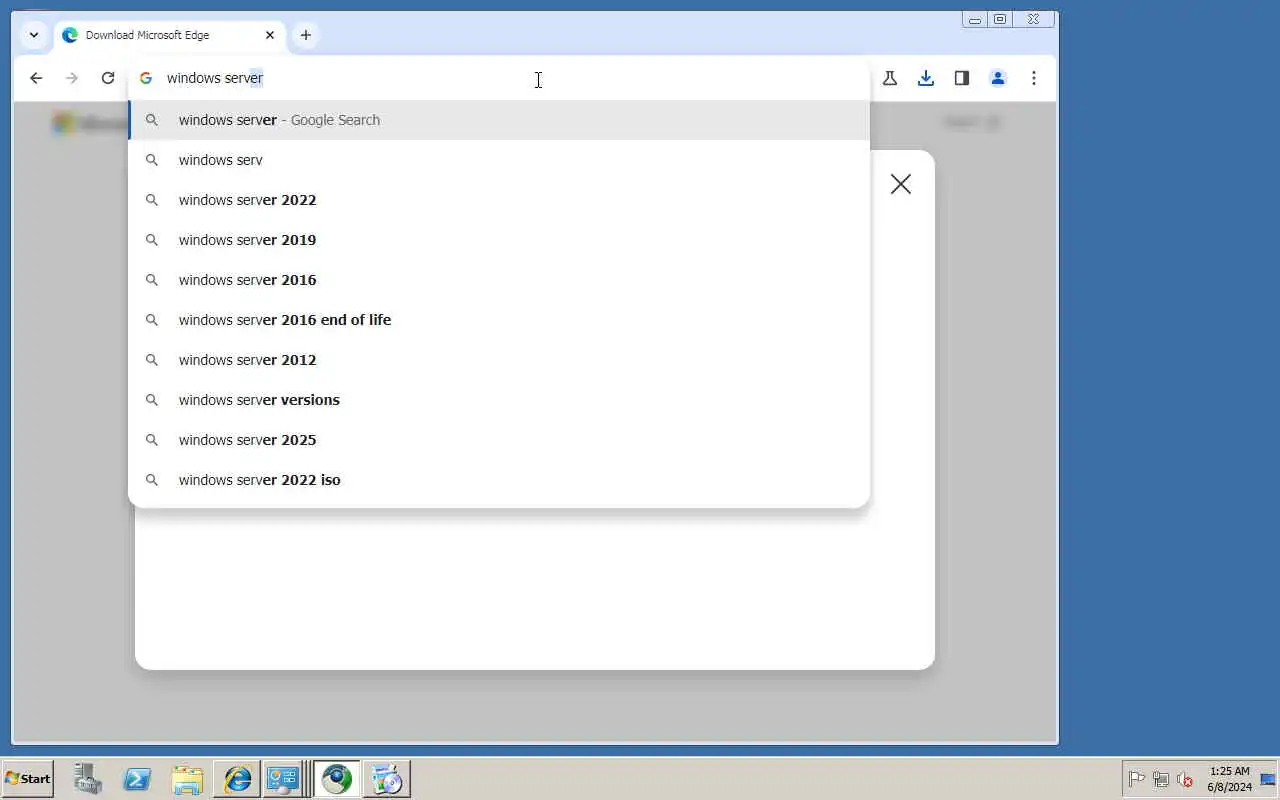Click the muted speaker tray icon
Image resolution: width=1280 pixels, height=800 pixels.
pos(1185,779)
